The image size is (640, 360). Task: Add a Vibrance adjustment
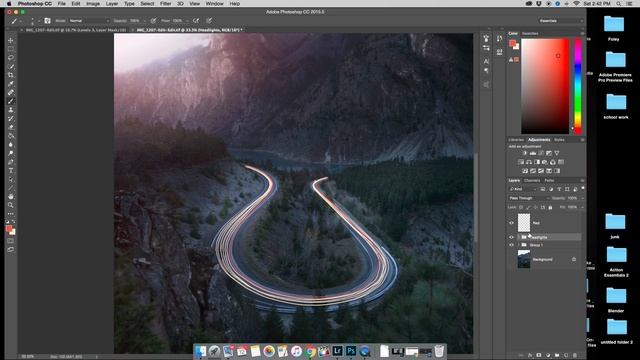pos(557,153)
